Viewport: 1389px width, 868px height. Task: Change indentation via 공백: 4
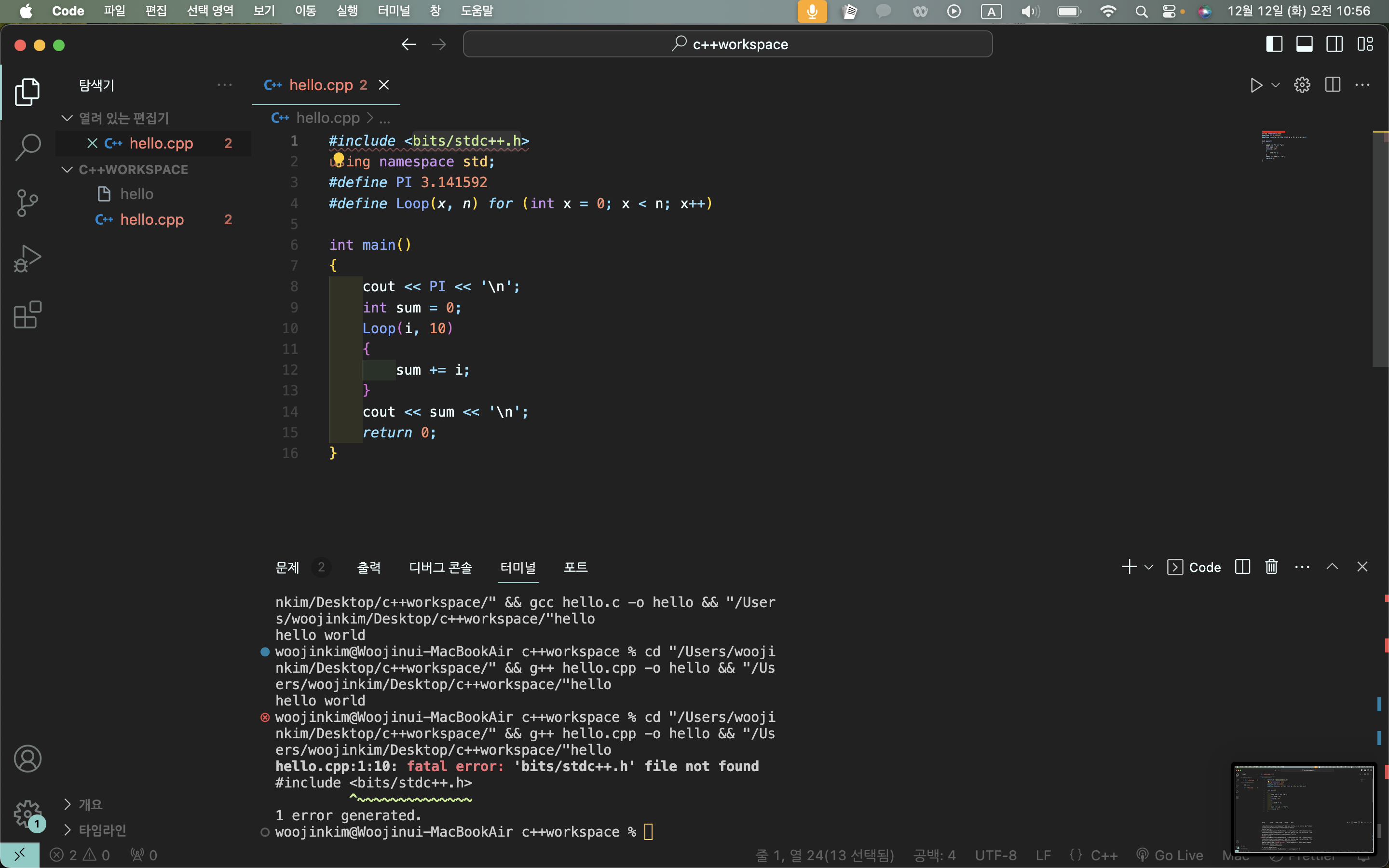tap(934, 855)
